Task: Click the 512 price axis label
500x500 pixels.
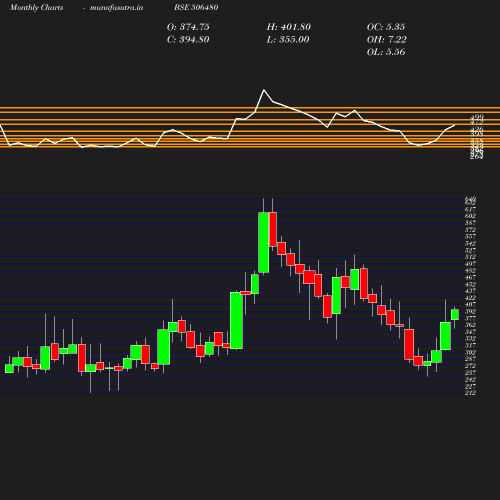Action: pyautogui.click(x=470, y=257)
